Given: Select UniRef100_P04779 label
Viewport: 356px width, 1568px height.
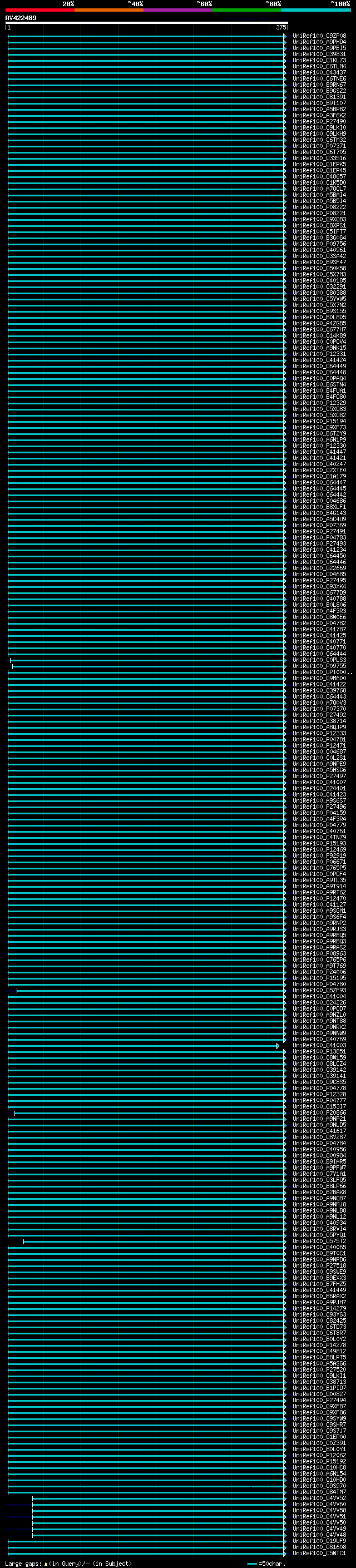Looking at the screenshot, I should click(319, 825).
